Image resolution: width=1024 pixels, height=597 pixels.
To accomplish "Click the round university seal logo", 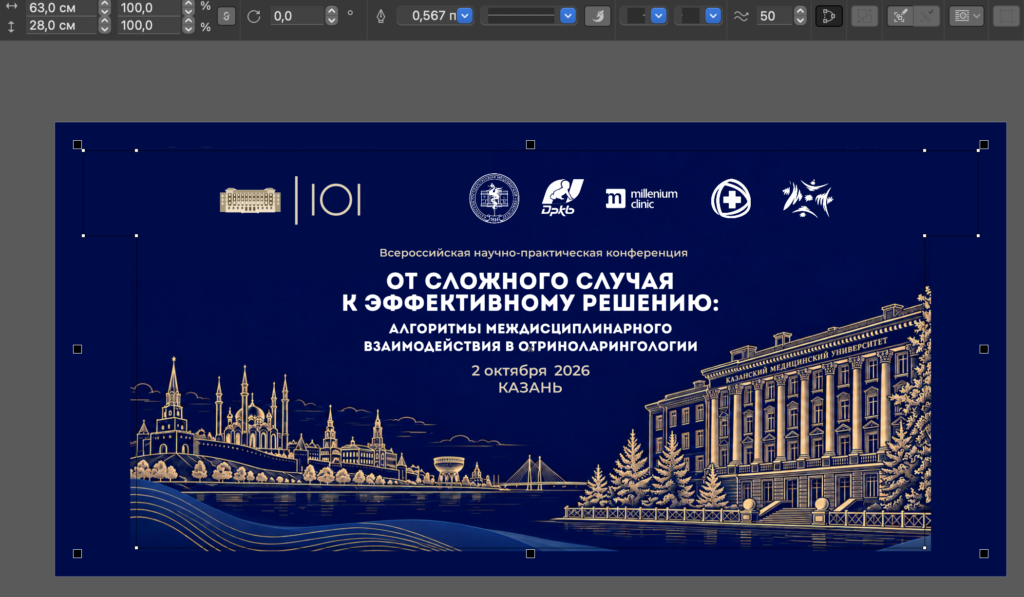I will click(x=494, y=198).
